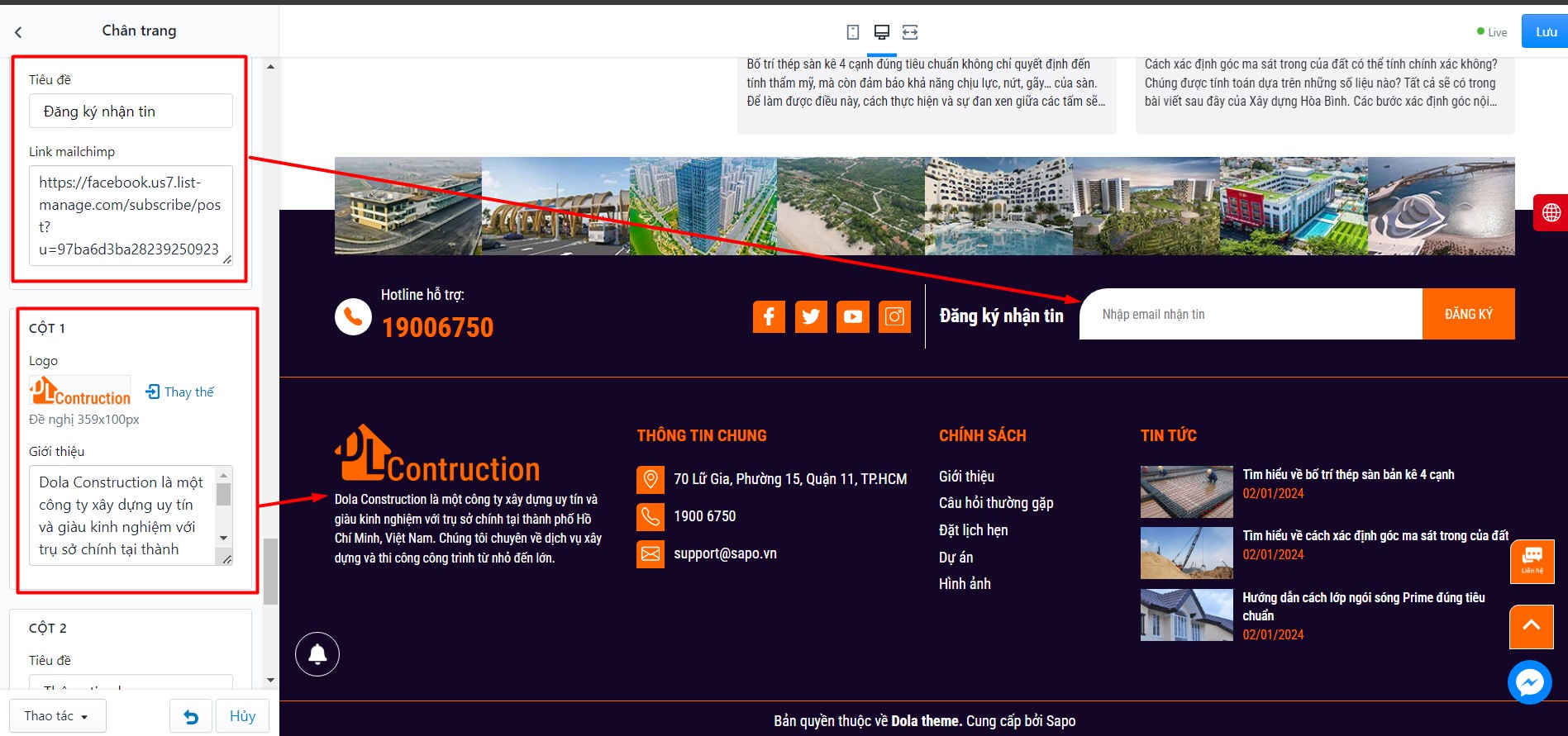This screenshot has width=1568, height=736.
Task: Click the 1900 6750 phone text
Action: 704,517
